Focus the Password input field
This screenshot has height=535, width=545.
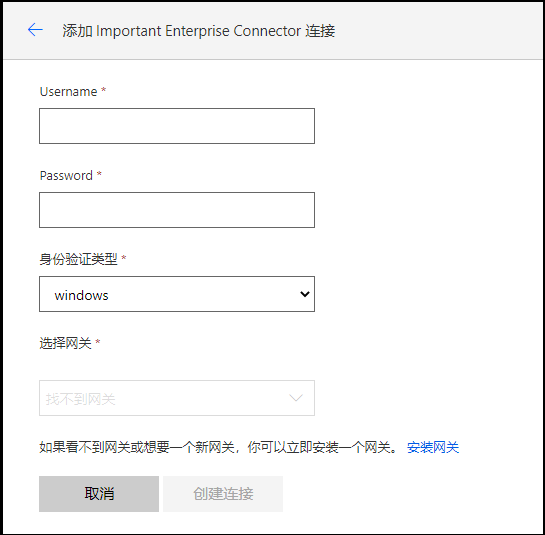(177, 210)
